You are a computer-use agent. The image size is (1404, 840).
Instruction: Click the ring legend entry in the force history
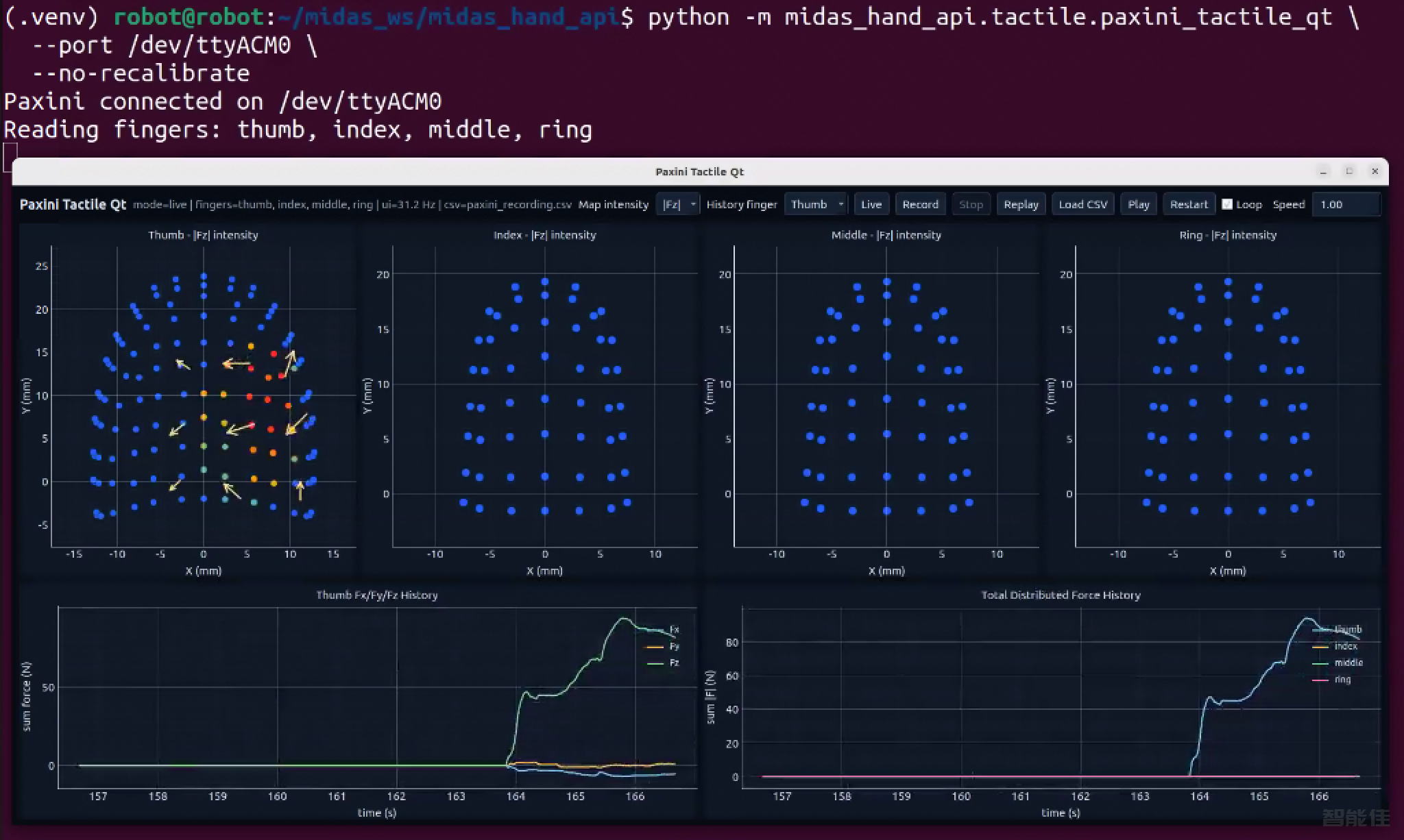coord(1329,680)
